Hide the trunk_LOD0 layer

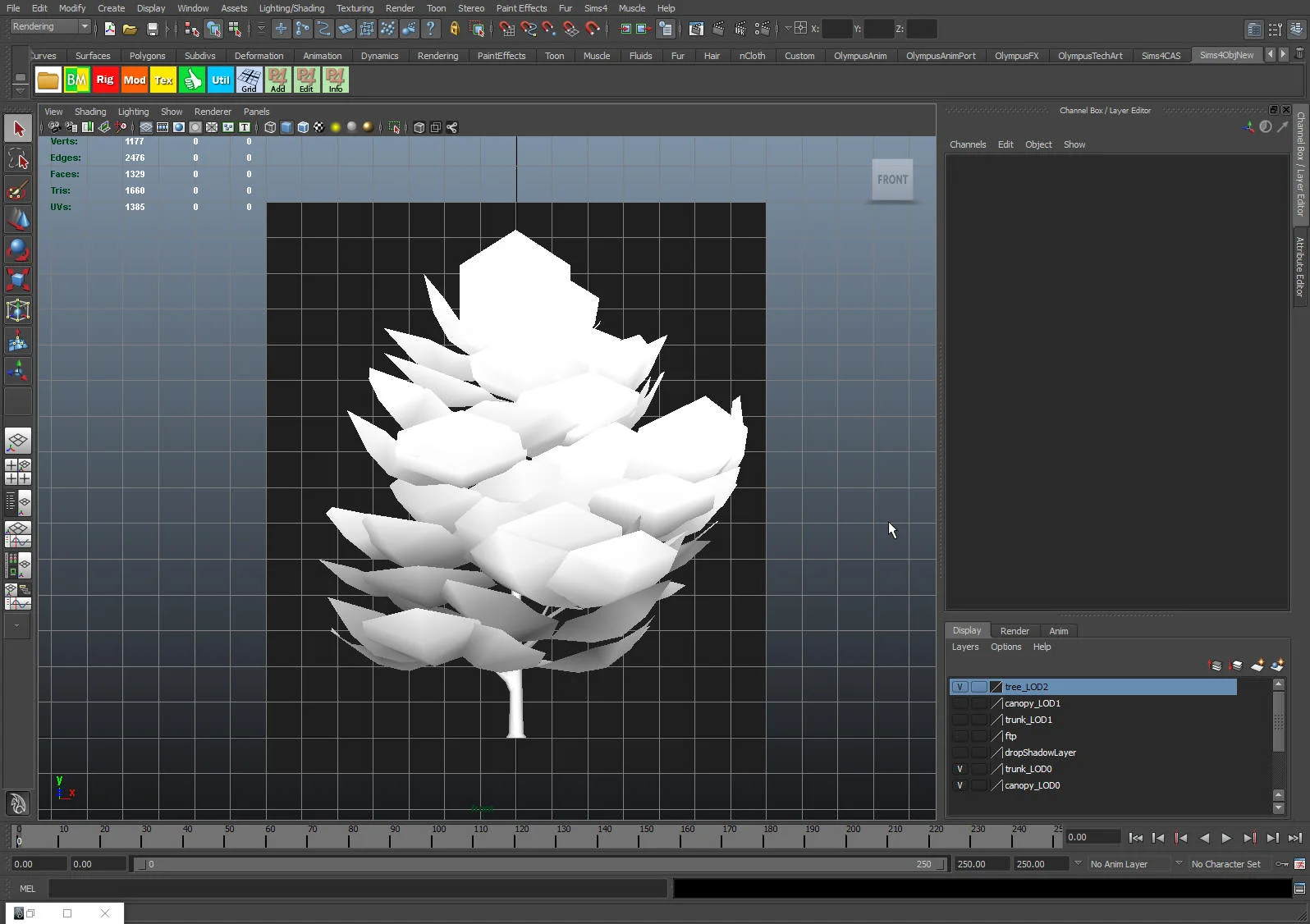pyautogui.click(x=960, y=769)
